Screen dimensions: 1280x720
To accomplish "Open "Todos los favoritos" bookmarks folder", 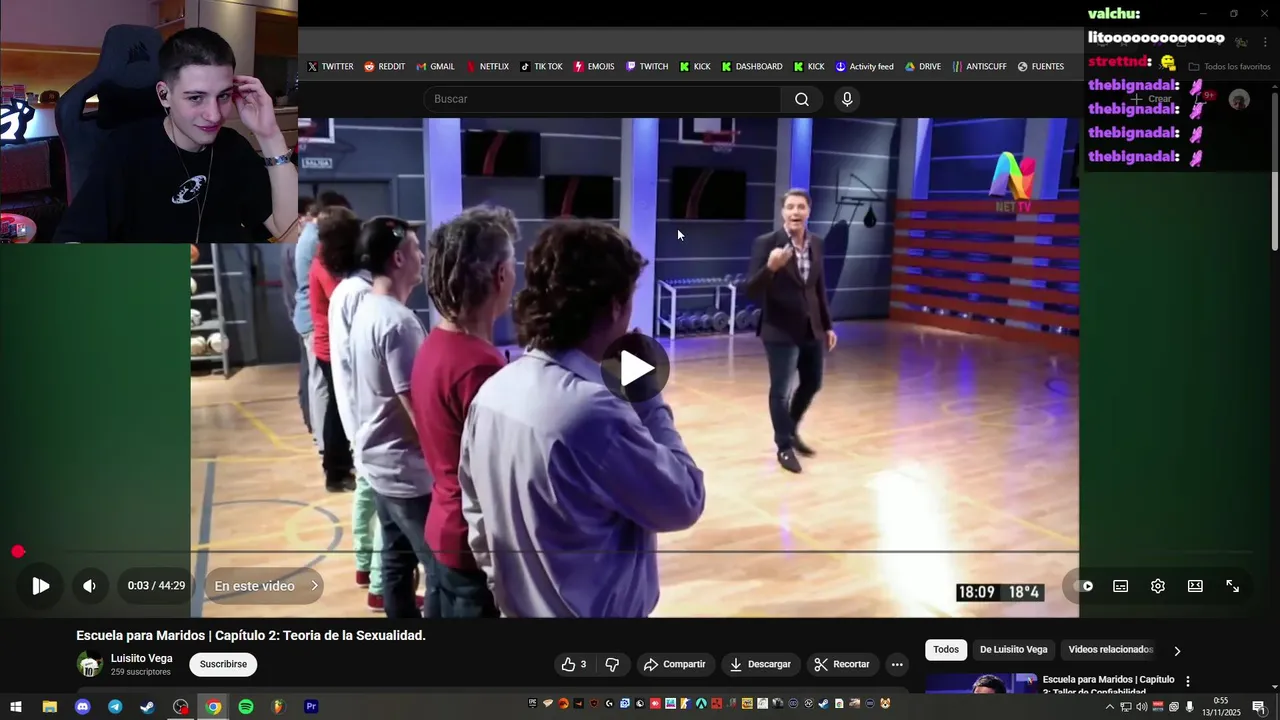I will pyautogui.click(x=1229, y=67).
